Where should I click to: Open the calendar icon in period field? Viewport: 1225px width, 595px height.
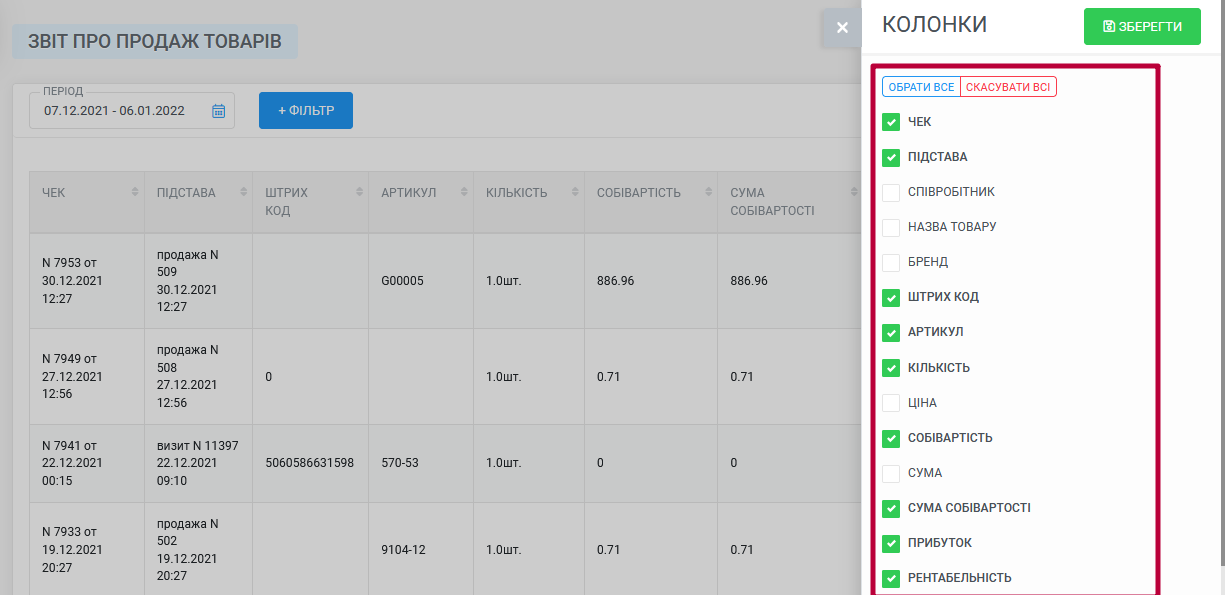click(219, 111)
